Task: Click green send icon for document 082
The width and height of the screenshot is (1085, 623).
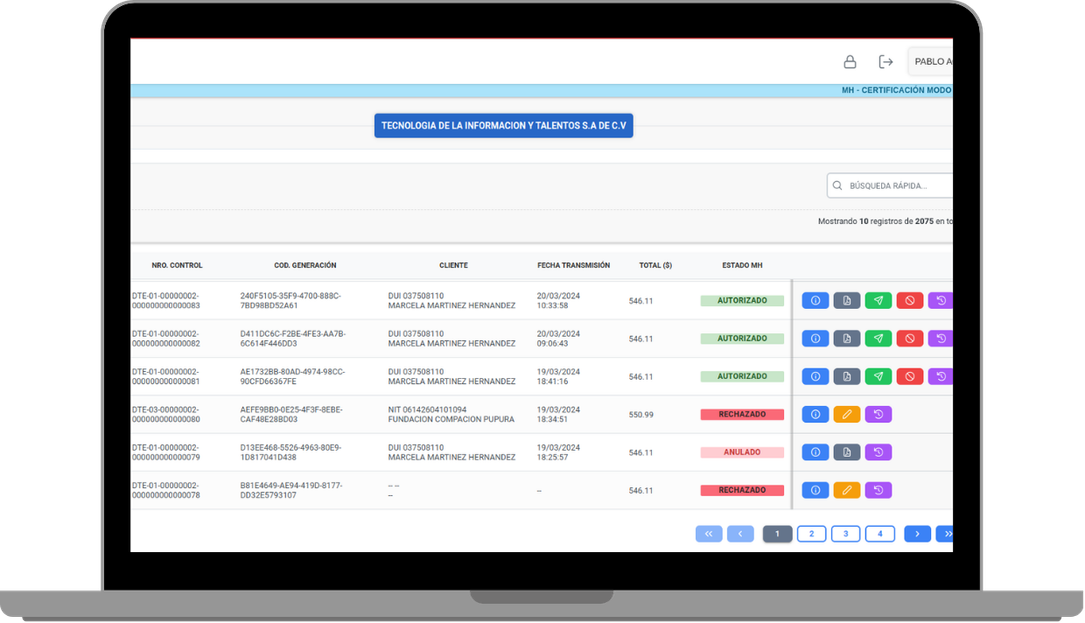Action: pyautogui.click(x=878, y=338)
